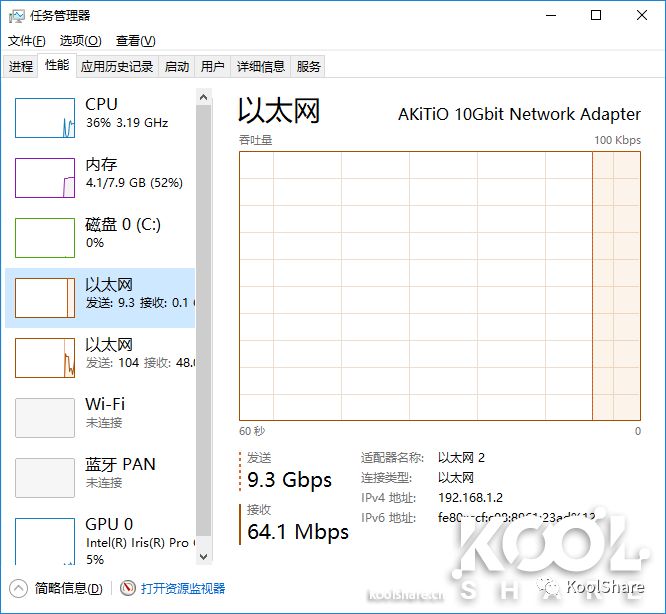The height and width of the screenshot is (614, 666).
Task: Collapse view with 简略信息 chevron icon
Action: click(x=18, y=589)
